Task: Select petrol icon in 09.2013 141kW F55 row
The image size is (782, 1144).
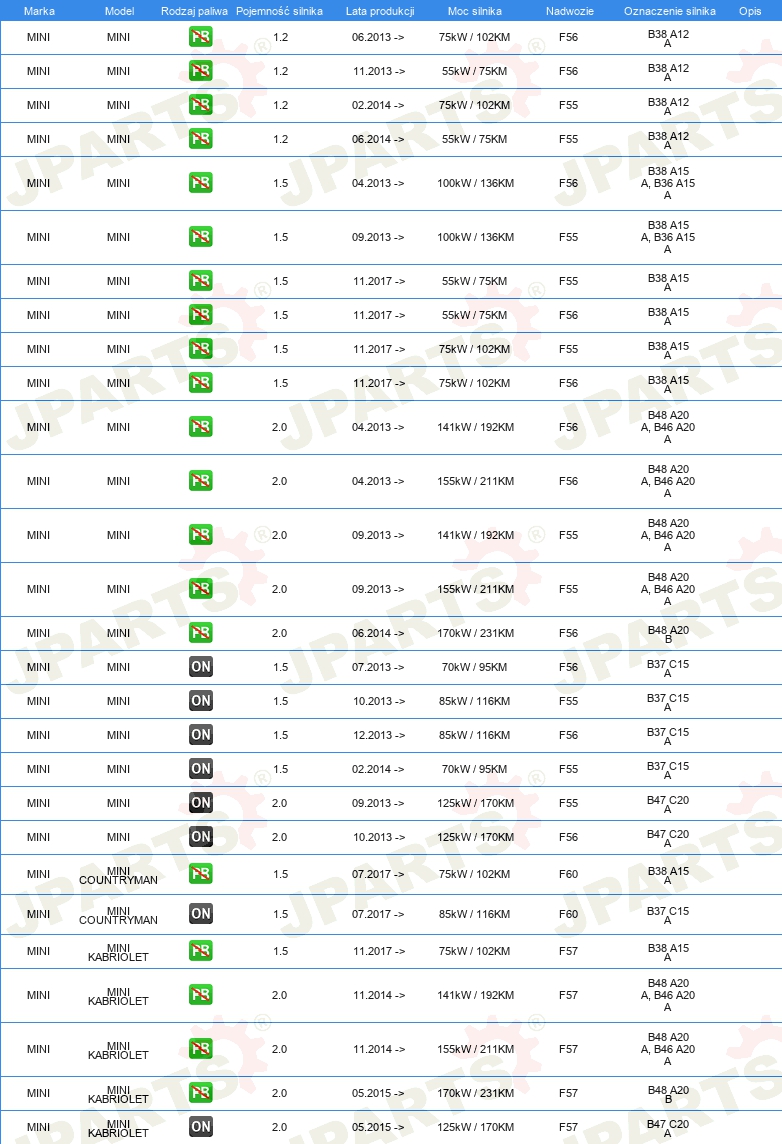Action: coord(201,534)
